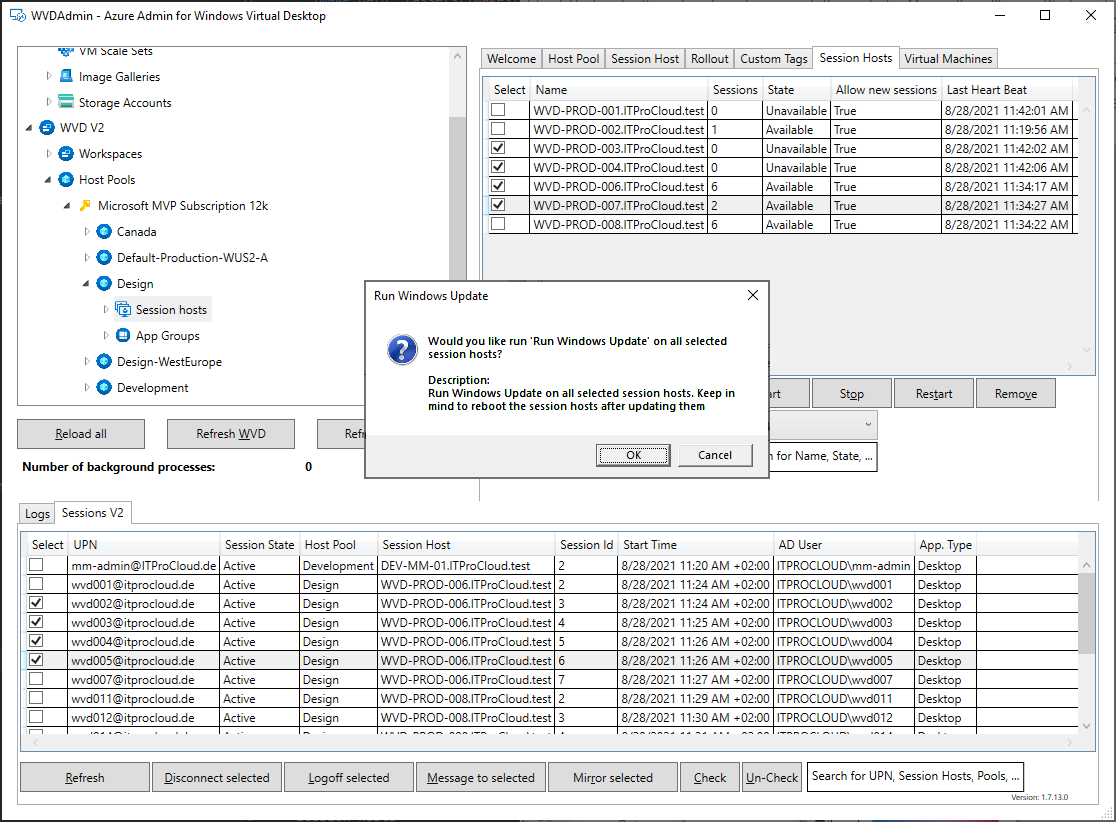Switch to the Logs tab
1116x822 pixels.
[x=37, y=513]
